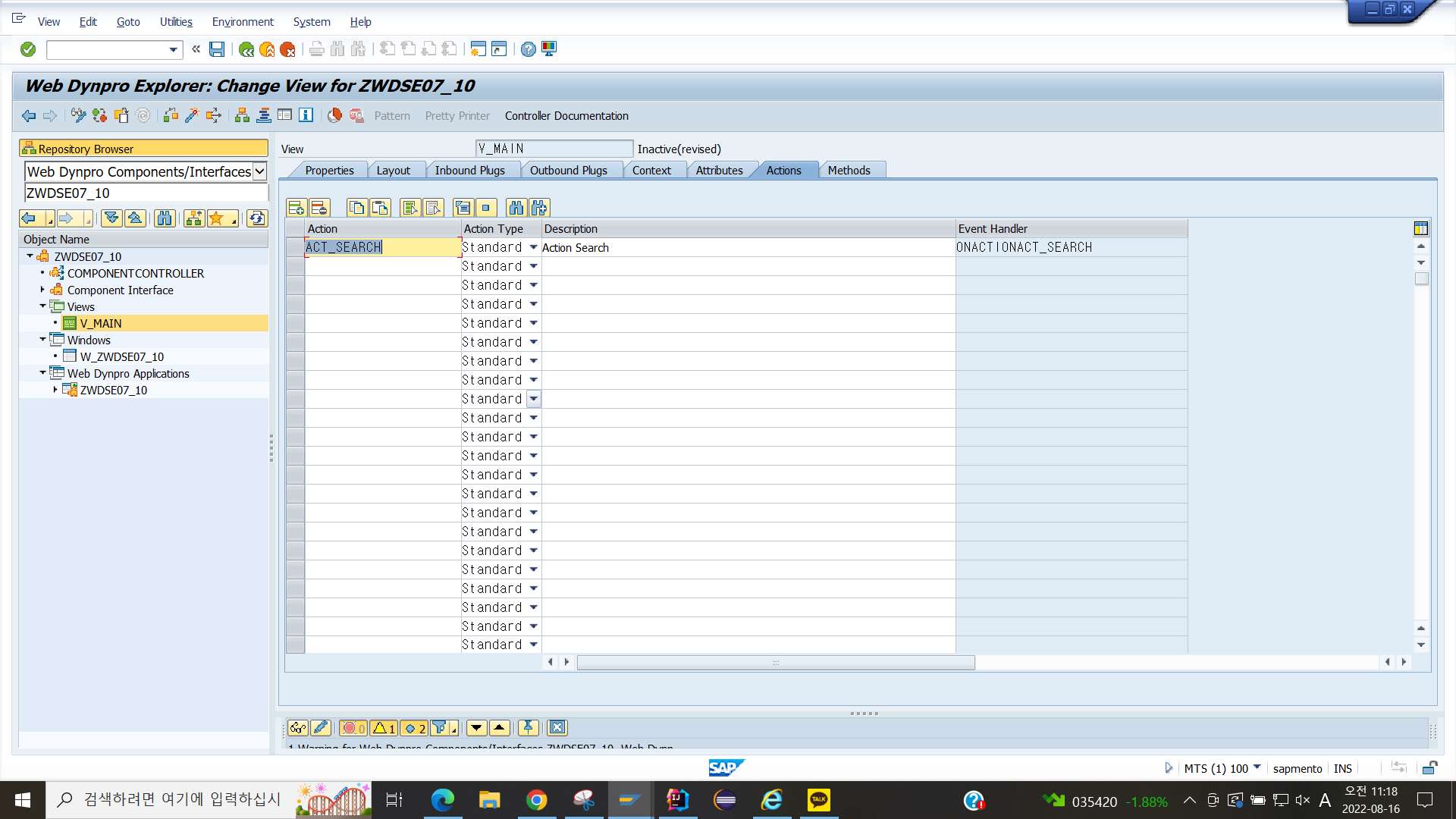The height and width of the screenshot is (819, 1456).
Task: Click next message down-arrow button
Action: click(x=476, y=728)
